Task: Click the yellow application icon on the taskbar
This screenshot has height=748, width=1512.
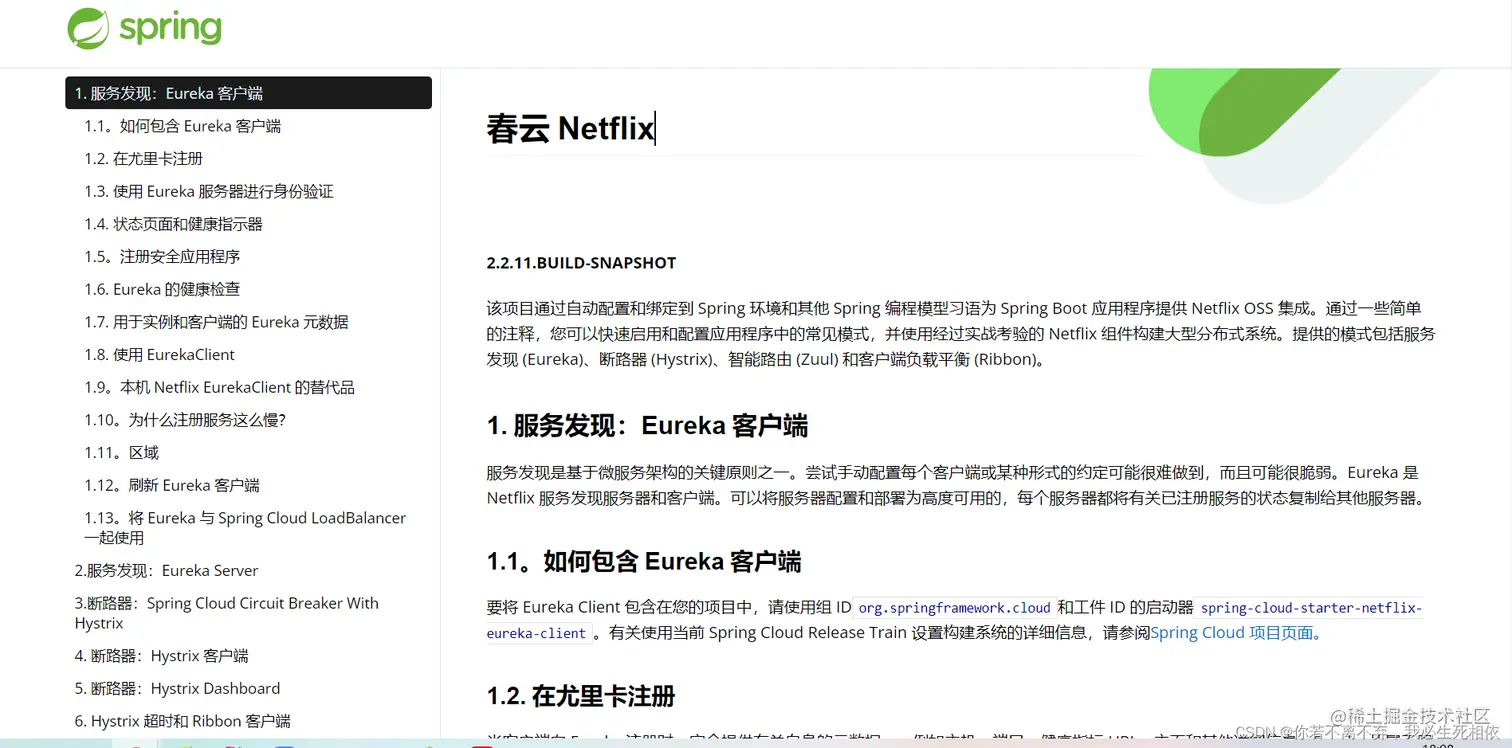Action: point(184,745)
